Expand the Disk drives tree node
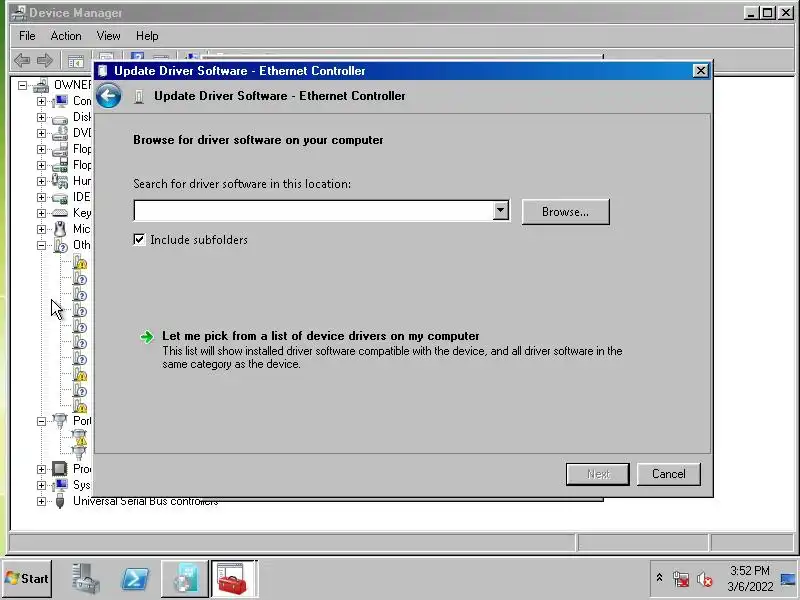800x600 pixels. pyautogui.click(x=41, y=117)
